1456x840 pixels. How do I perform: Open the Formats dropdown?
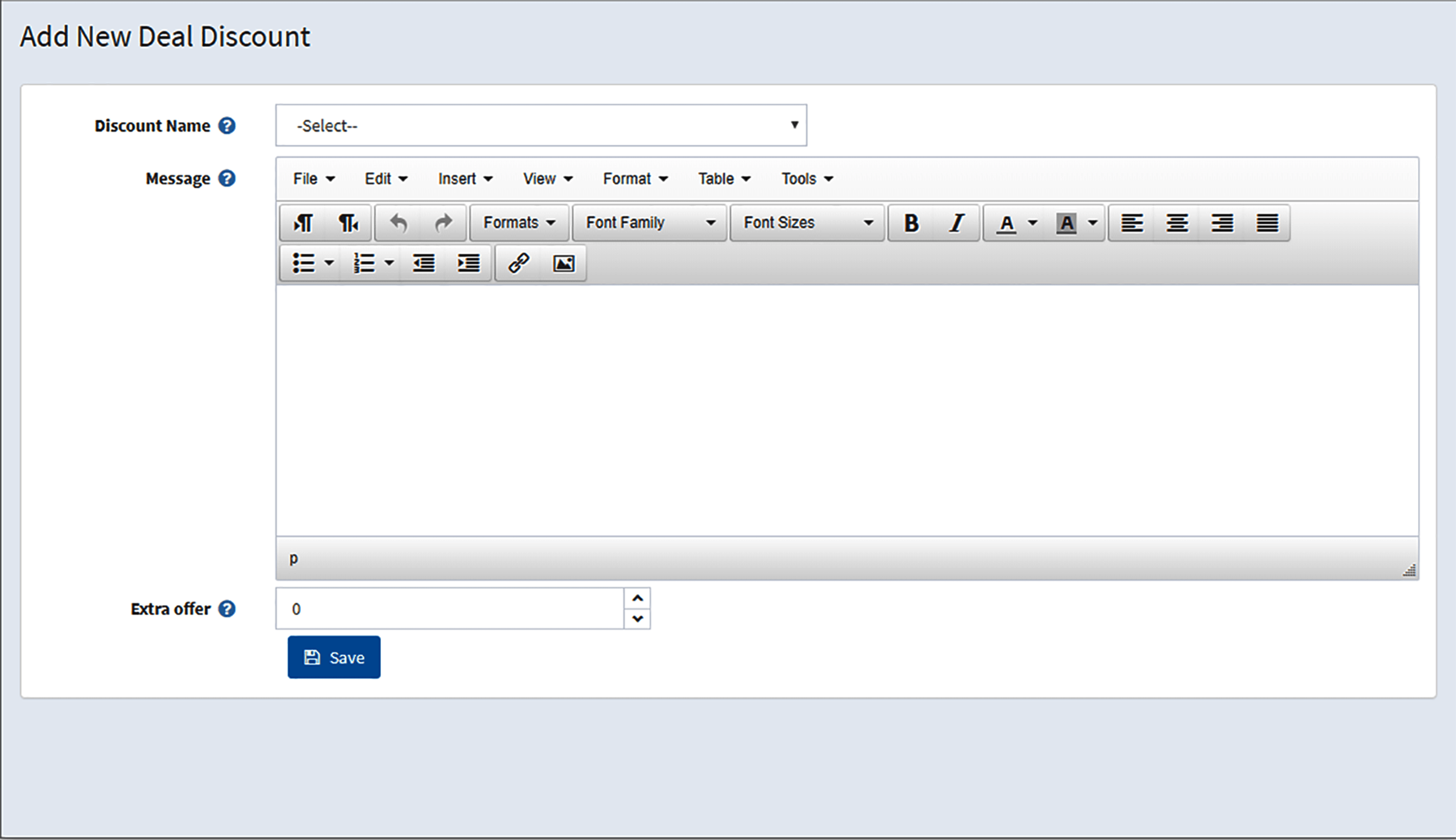point(519,223)
